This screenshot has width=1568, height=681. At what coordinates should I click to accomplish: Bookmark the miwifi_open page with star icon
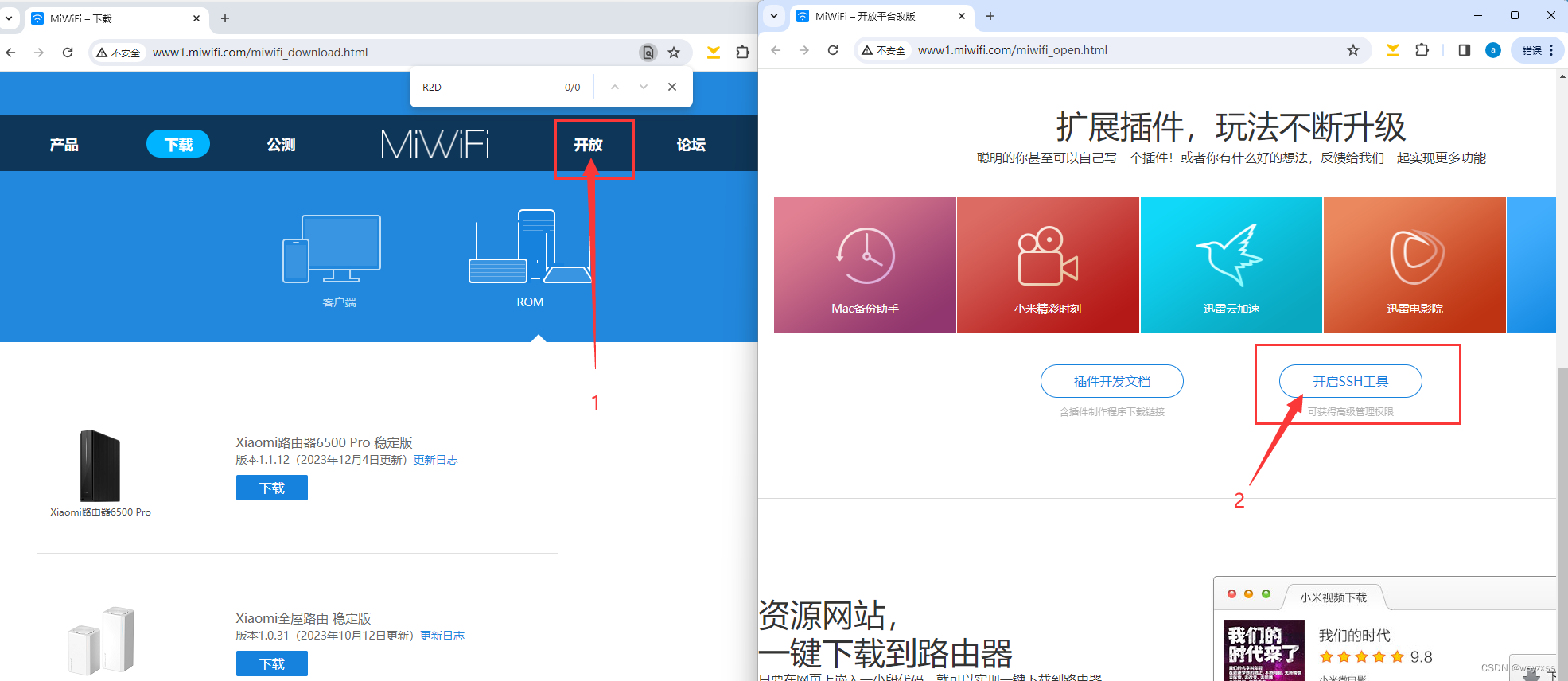1353,50
